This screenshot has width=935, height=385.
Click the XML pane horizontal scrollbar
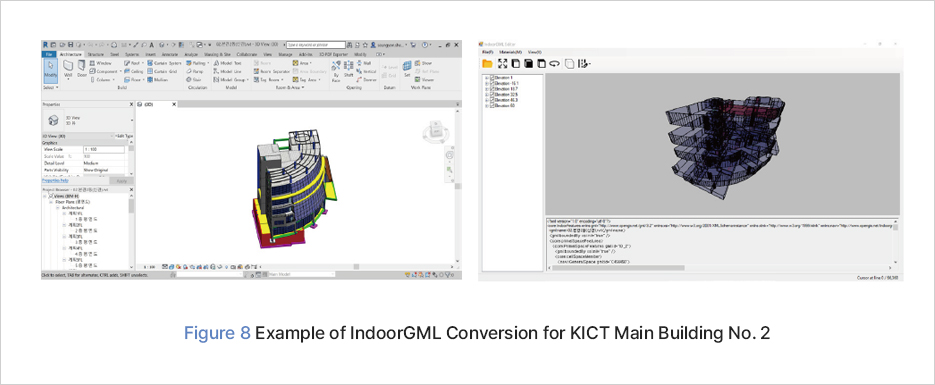(x=720, y=268)
